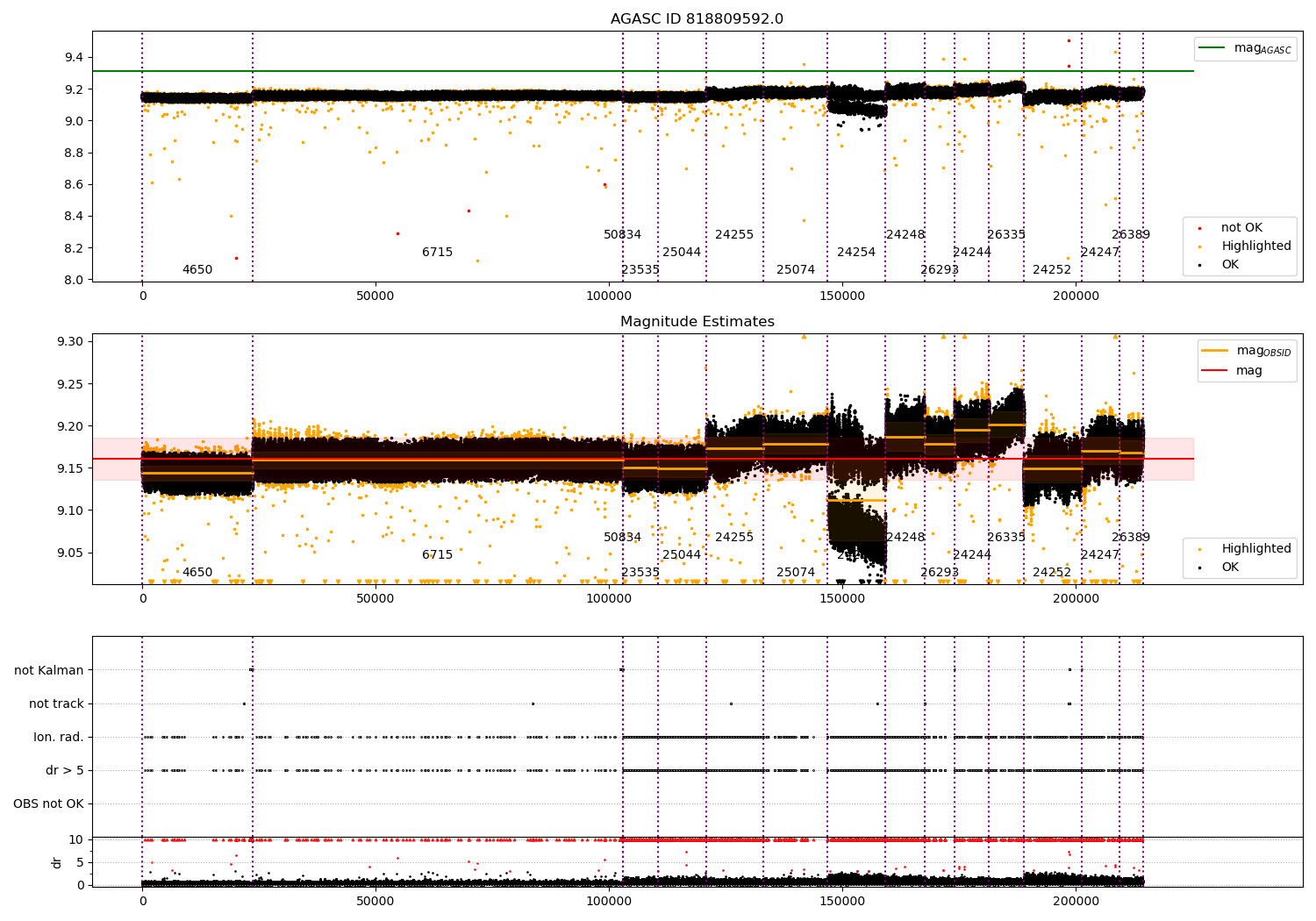The height and width of the screenshot is (921, 1316).
Task: Click OBSID label 24247 in the middle plot
Action: [x=1100, y=555]
